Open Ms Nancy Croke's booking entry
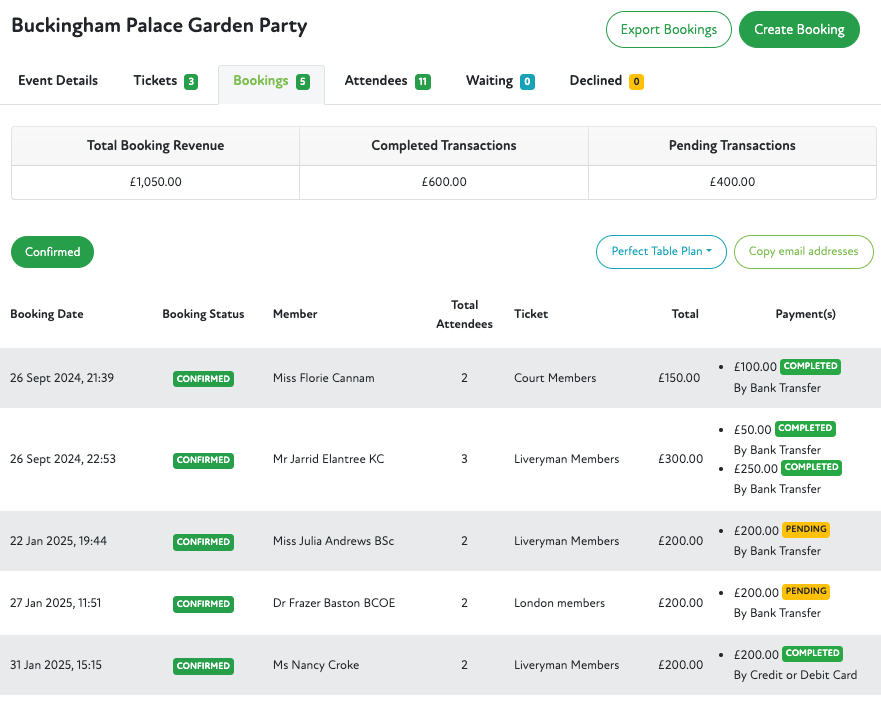Viewport: 881px width, 707px height. [315, 665]
